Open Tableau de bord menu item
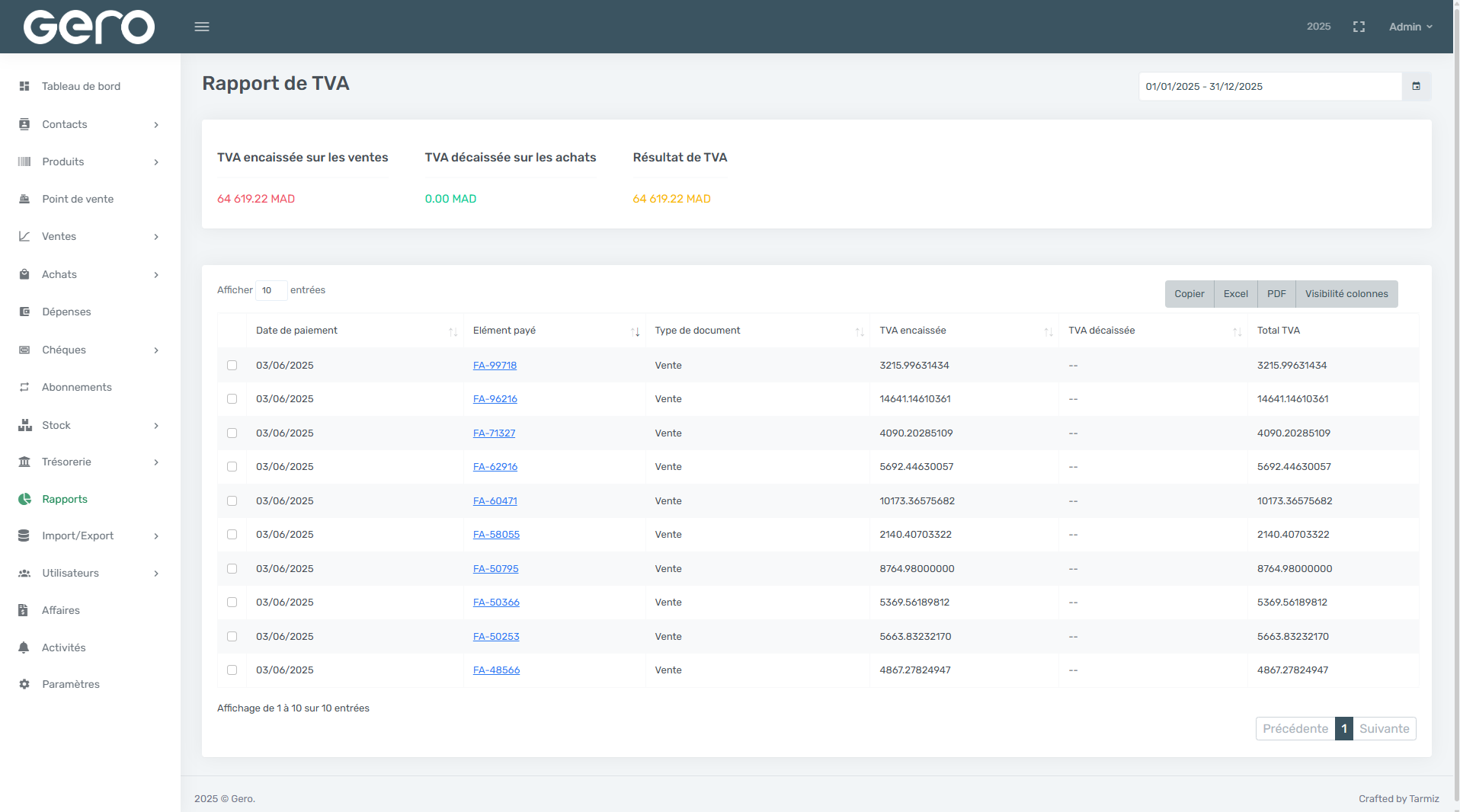Screen dimensions: 1460x812 coord(81,86)
